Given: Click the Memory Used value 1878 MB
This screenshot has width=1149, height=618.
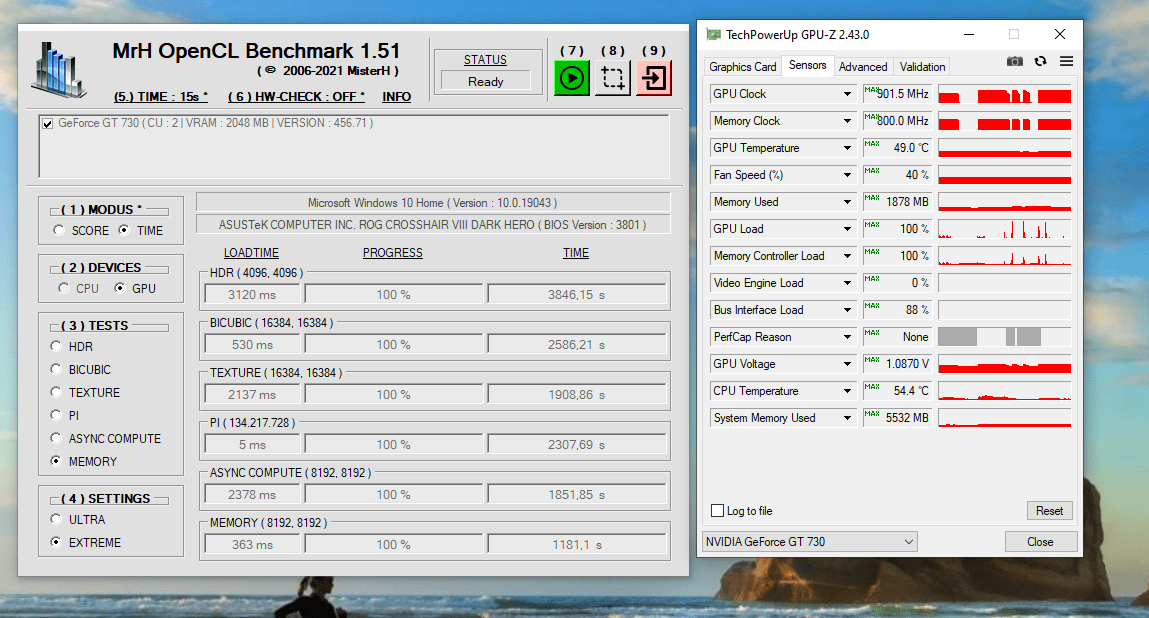Looking at the screenshot, I should 897,202.
